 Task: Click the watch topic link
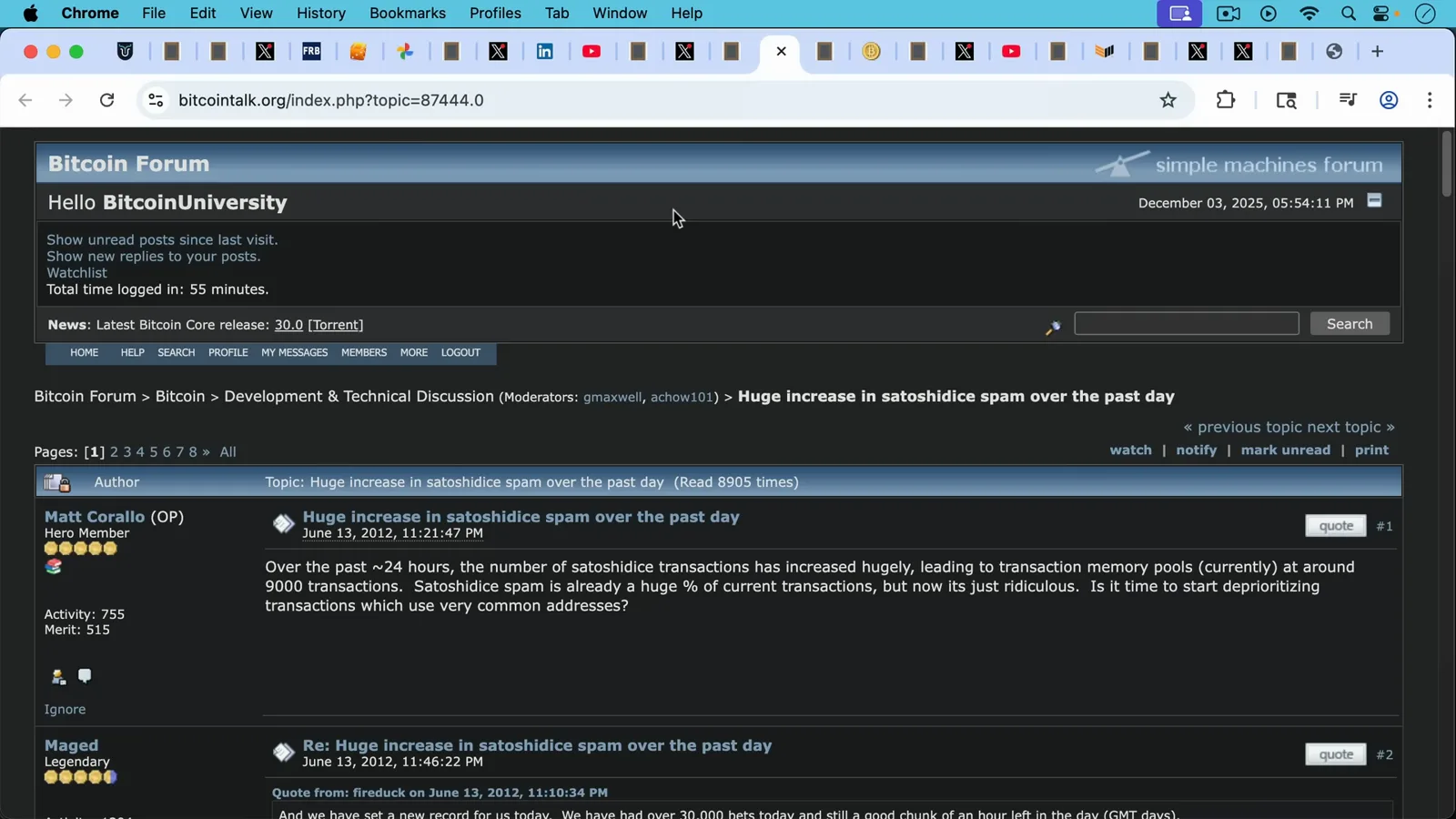click(1130, 450)
